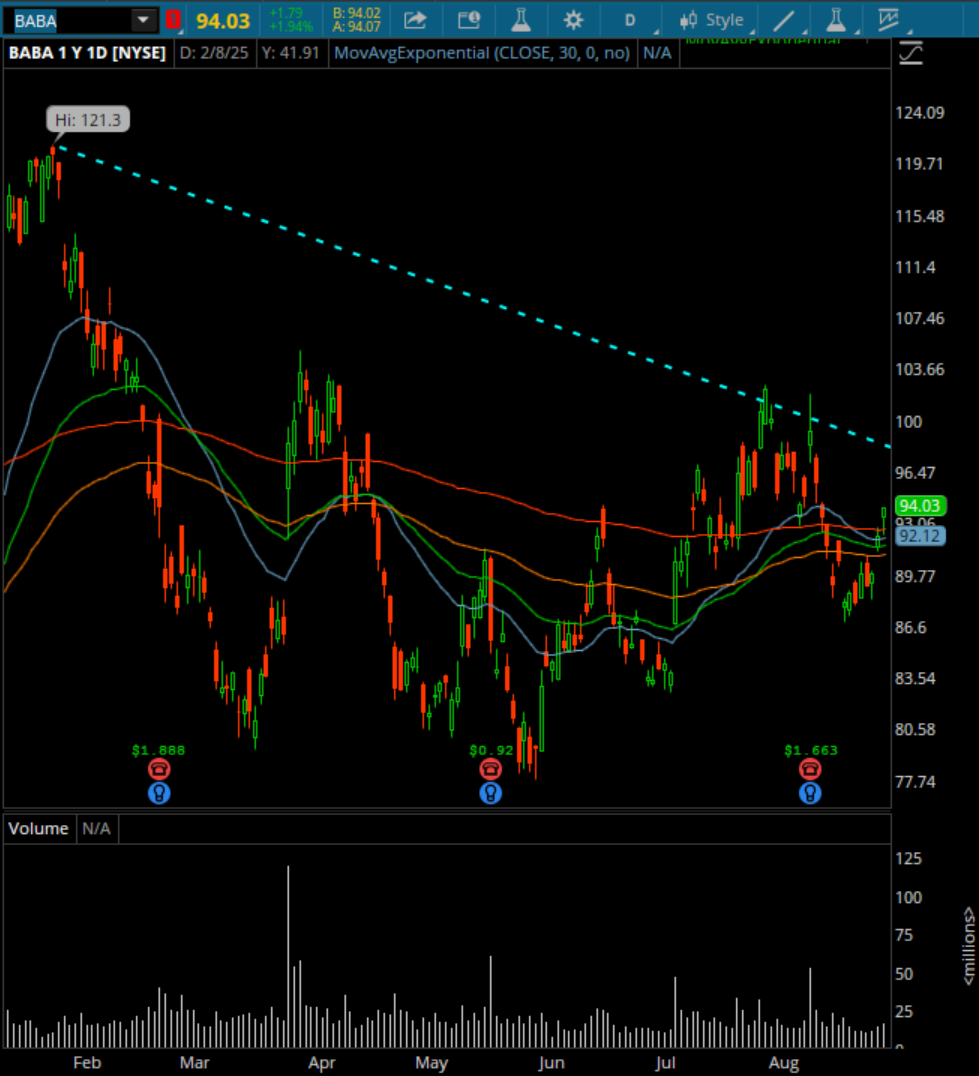Click the D: 2/8/25 date readout
The image size is (979, 1076).
tap(215, 54)
